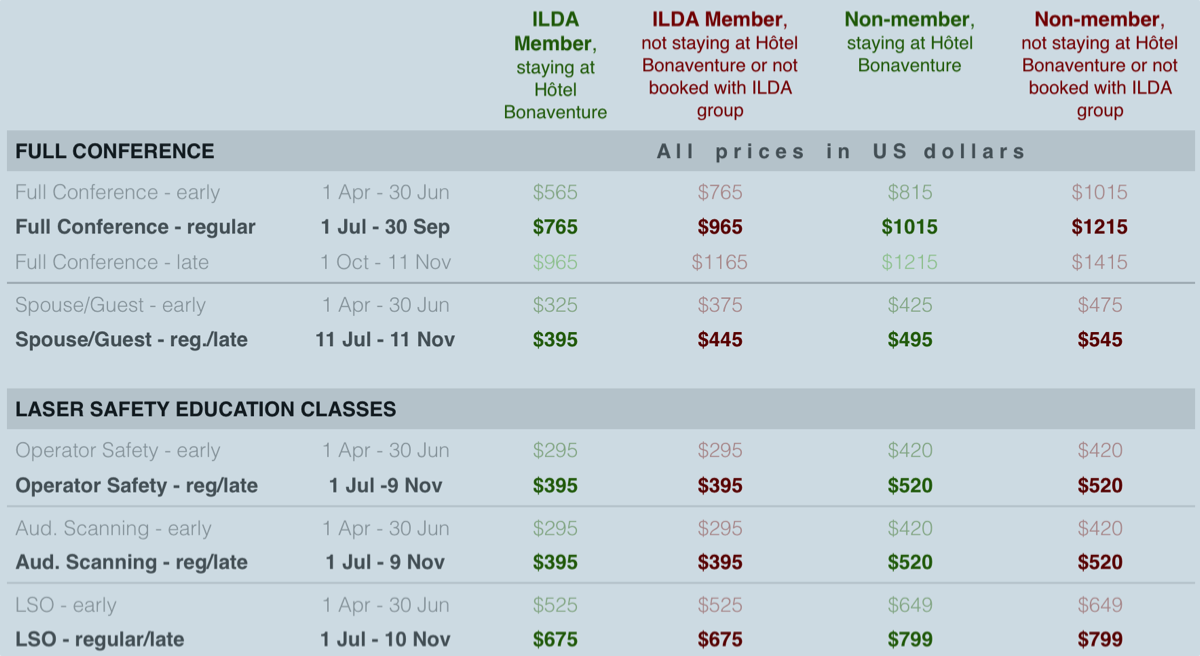Screen dimensions: 1200x656
Task: Click the "Aud. Scanning - early" row label
Action: tap(113, 528)
